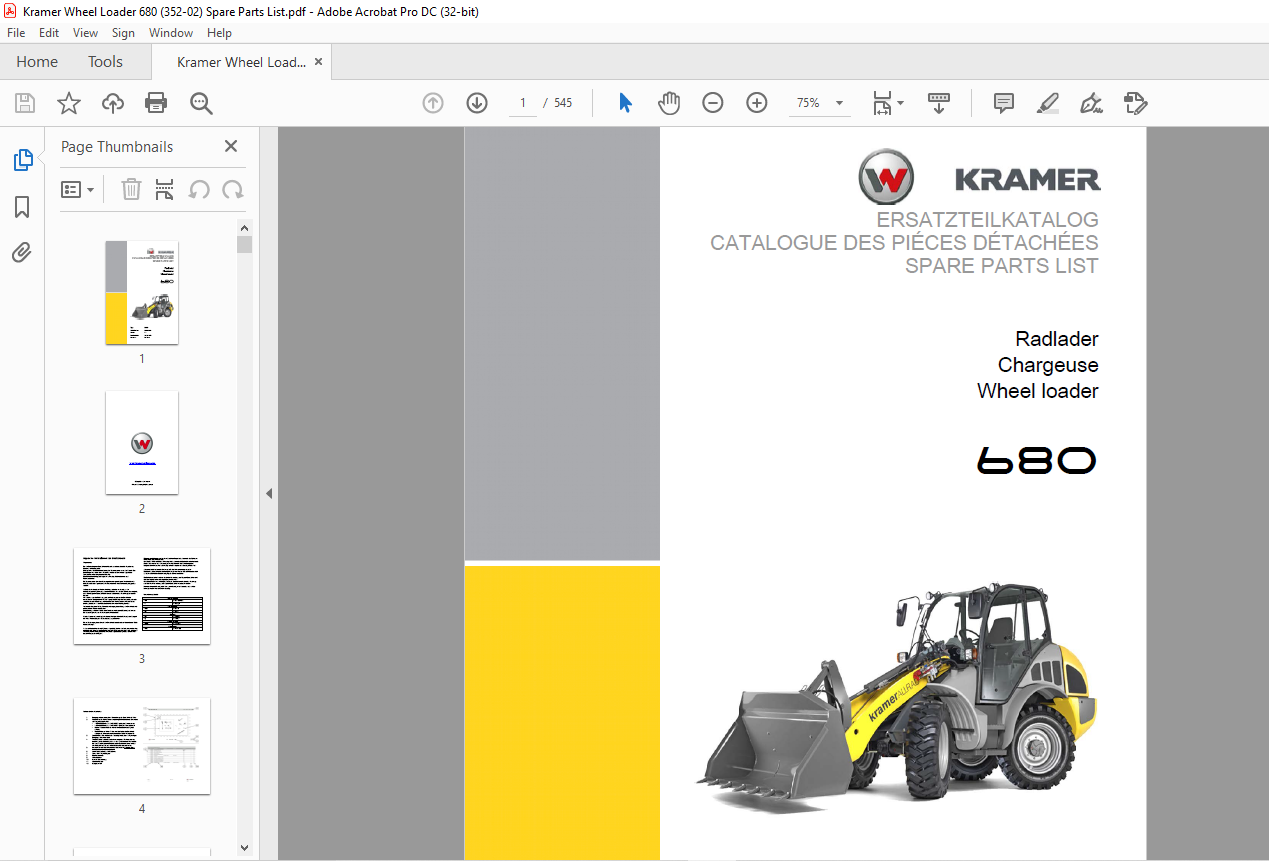Click the upload to cloud icon
This screenshot has width=1269, height=861.
click(113, 103)
